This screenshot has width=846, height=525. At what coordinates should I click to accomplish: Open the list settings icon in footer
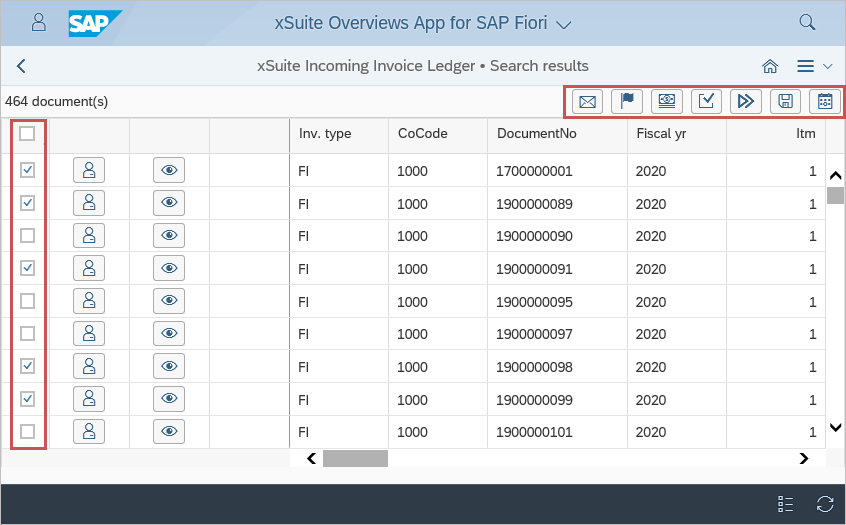point(785,504)
